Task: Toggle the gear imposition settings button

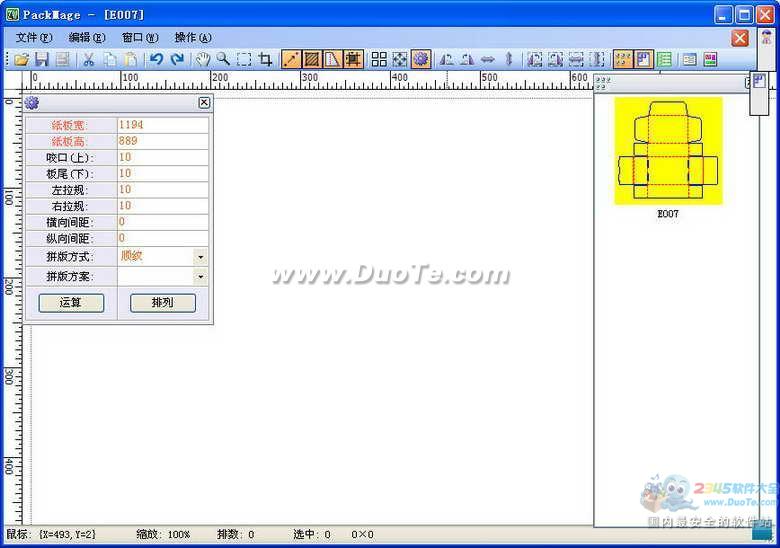Action: click(421, 60)
